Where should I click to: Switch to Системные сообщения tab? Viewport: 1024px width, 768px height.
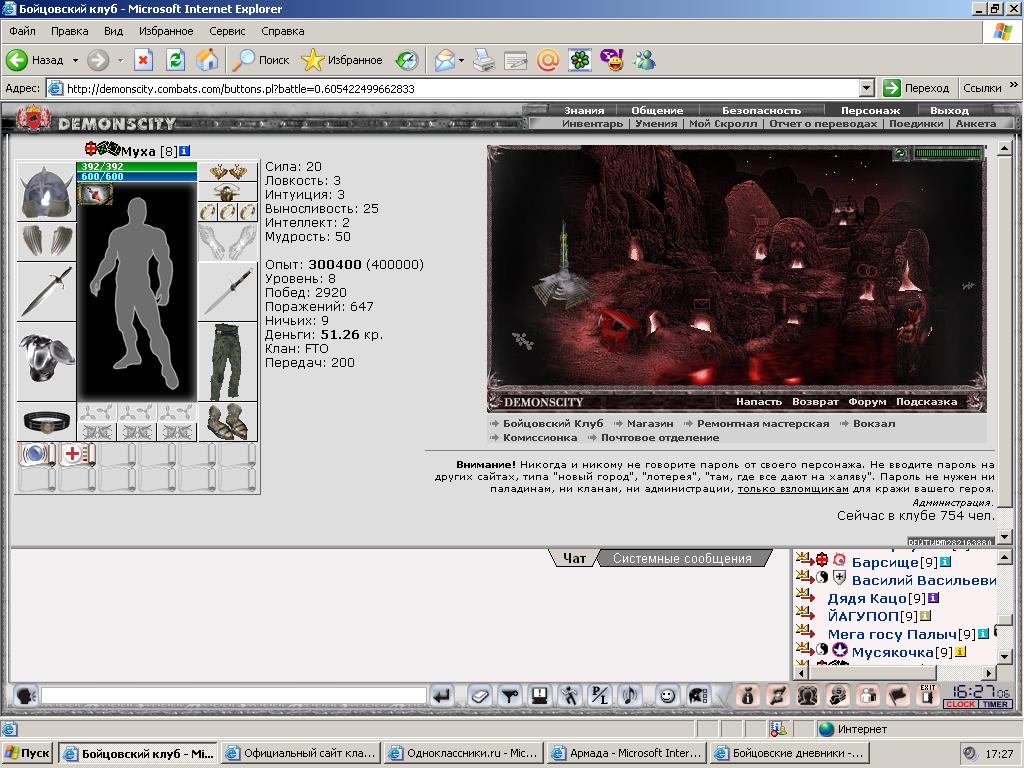point(682,558)
